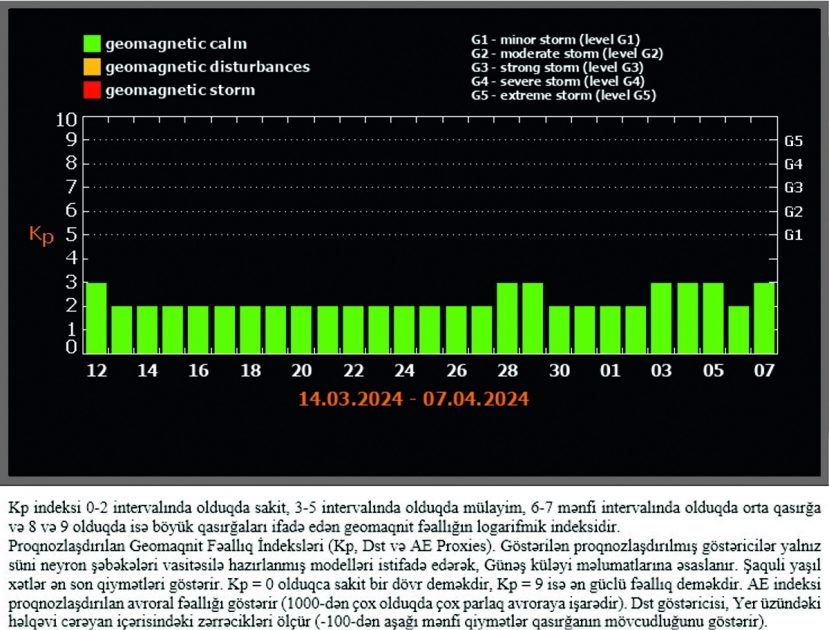This screenshot has height=630, width=829.
Task: Click the green bar above date 03
Action: coord(662,318)
